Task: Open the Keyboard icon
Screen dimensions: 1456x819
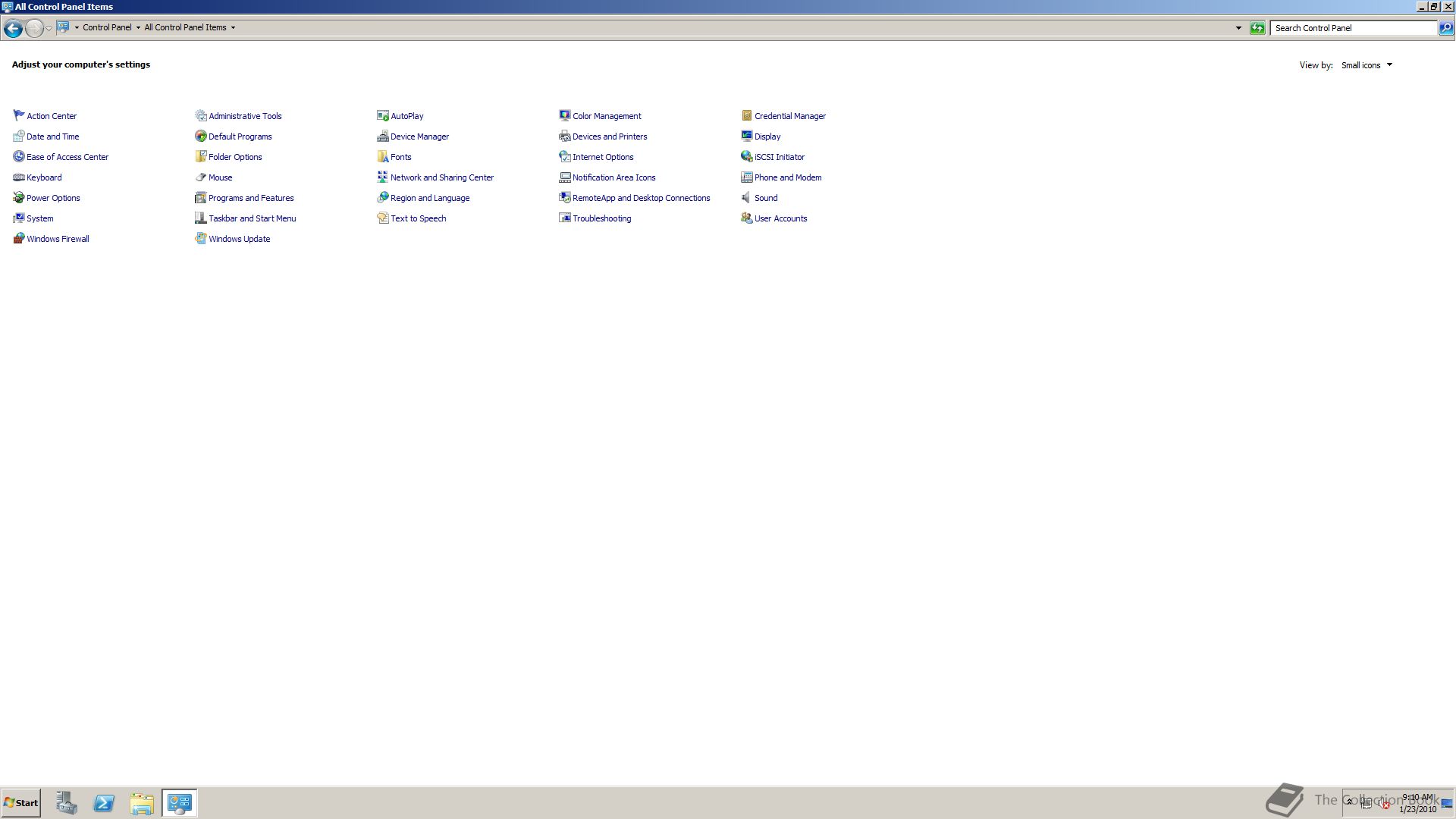Action: click(x=19, y=177)
